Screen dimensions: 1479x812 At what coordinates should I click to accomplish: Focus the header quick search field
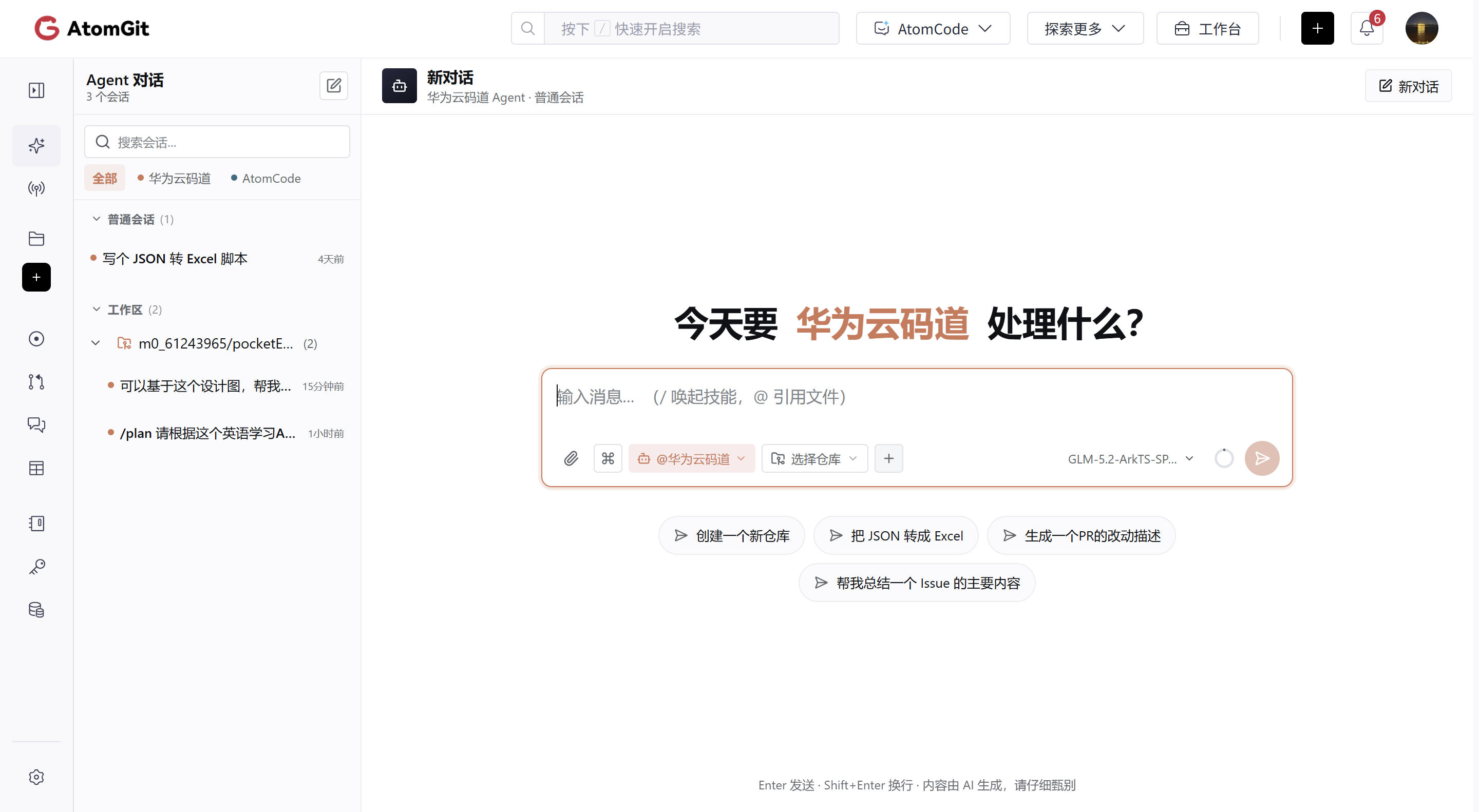[x=691, y=28]
